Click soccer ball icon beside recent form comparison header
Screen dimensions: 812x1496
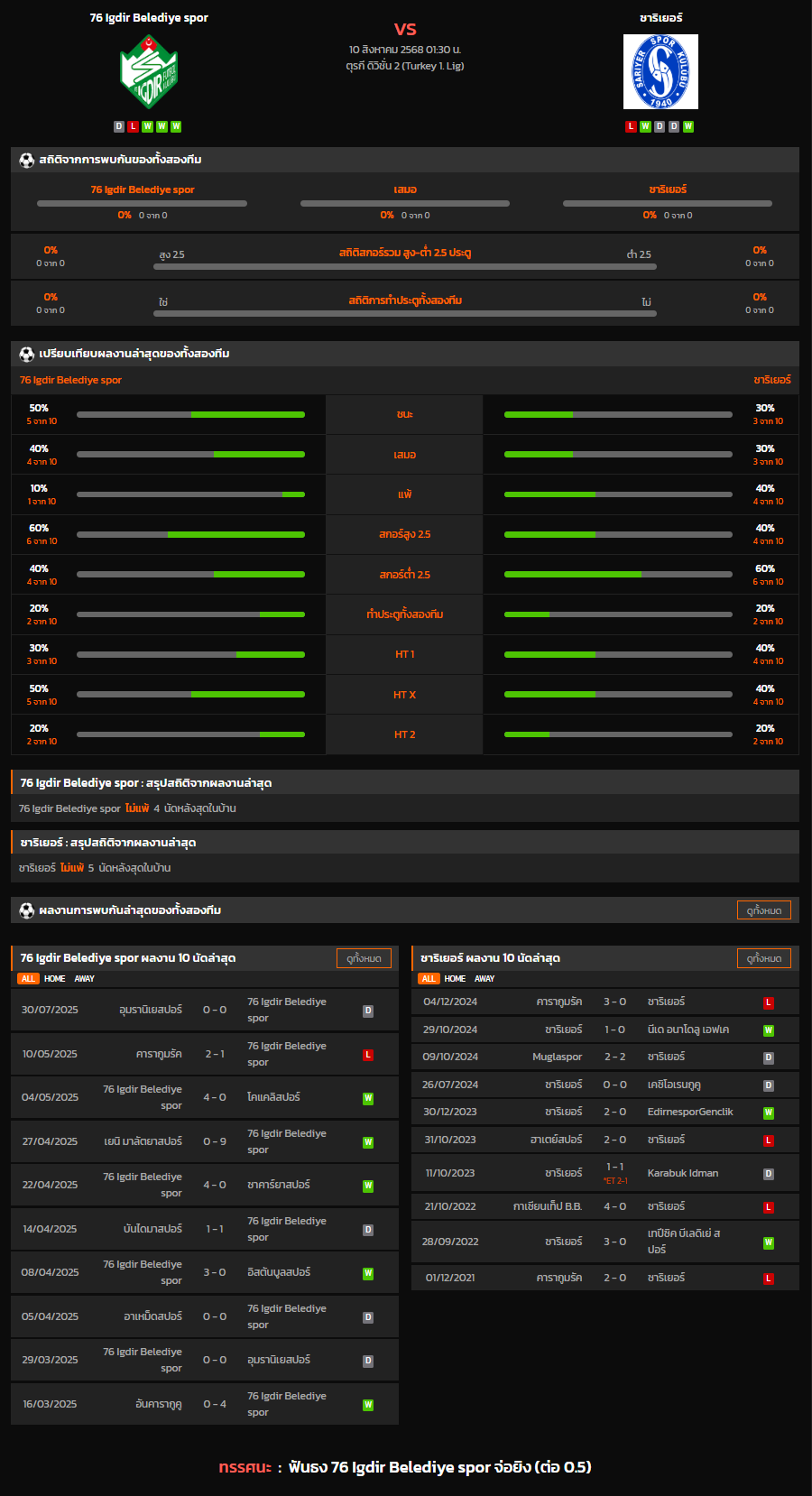[x=27, y=354]
